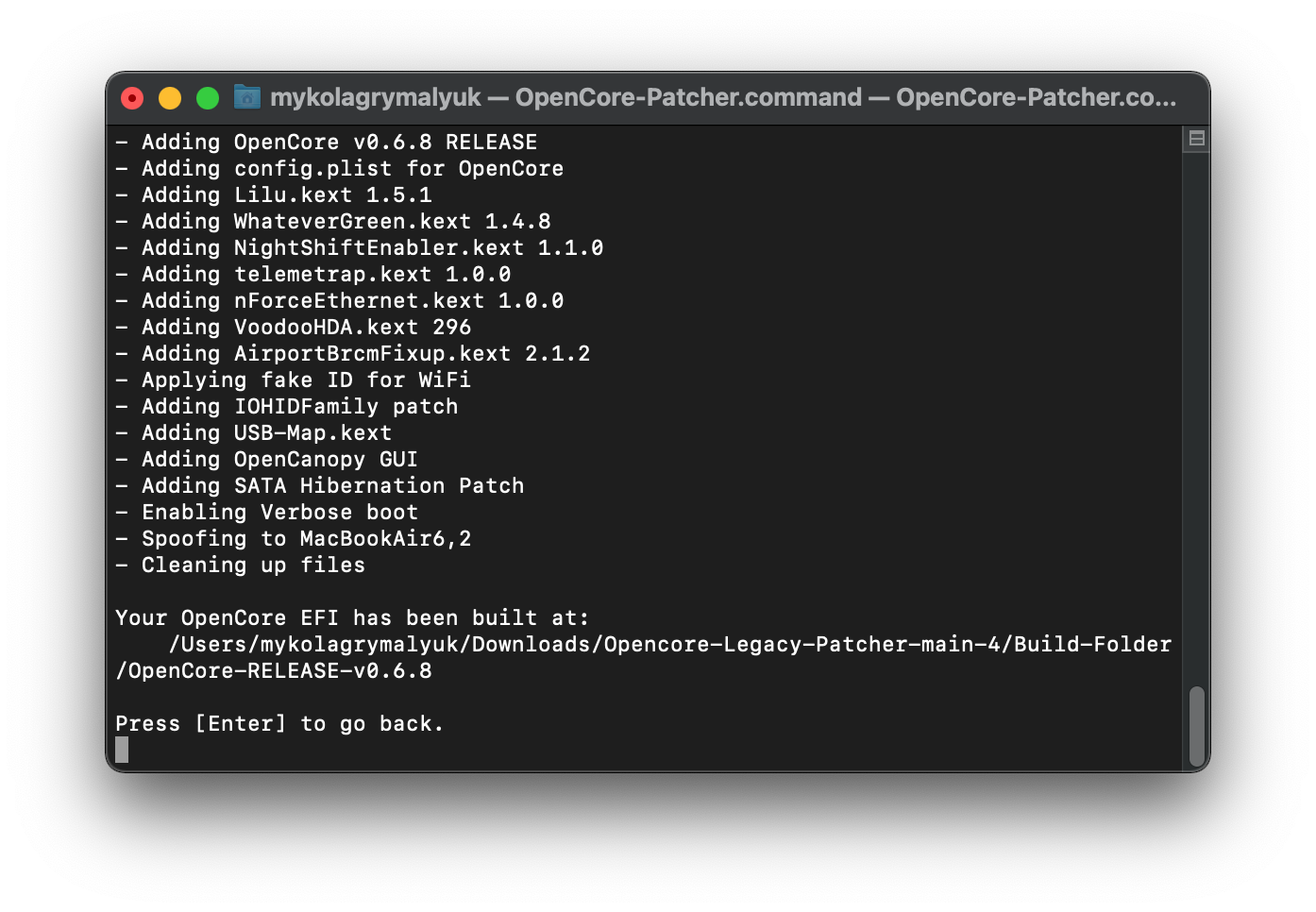Click the "Press [Enter] to go back." line
Image resolution: width=1316 pixels, height=912 pixels.
(x=279, y=724)
